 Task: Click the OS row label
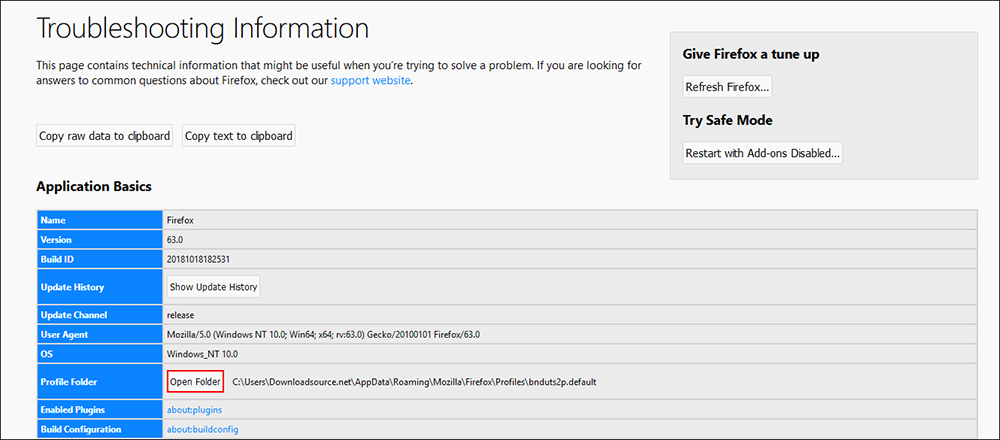[x=100, y=353]
